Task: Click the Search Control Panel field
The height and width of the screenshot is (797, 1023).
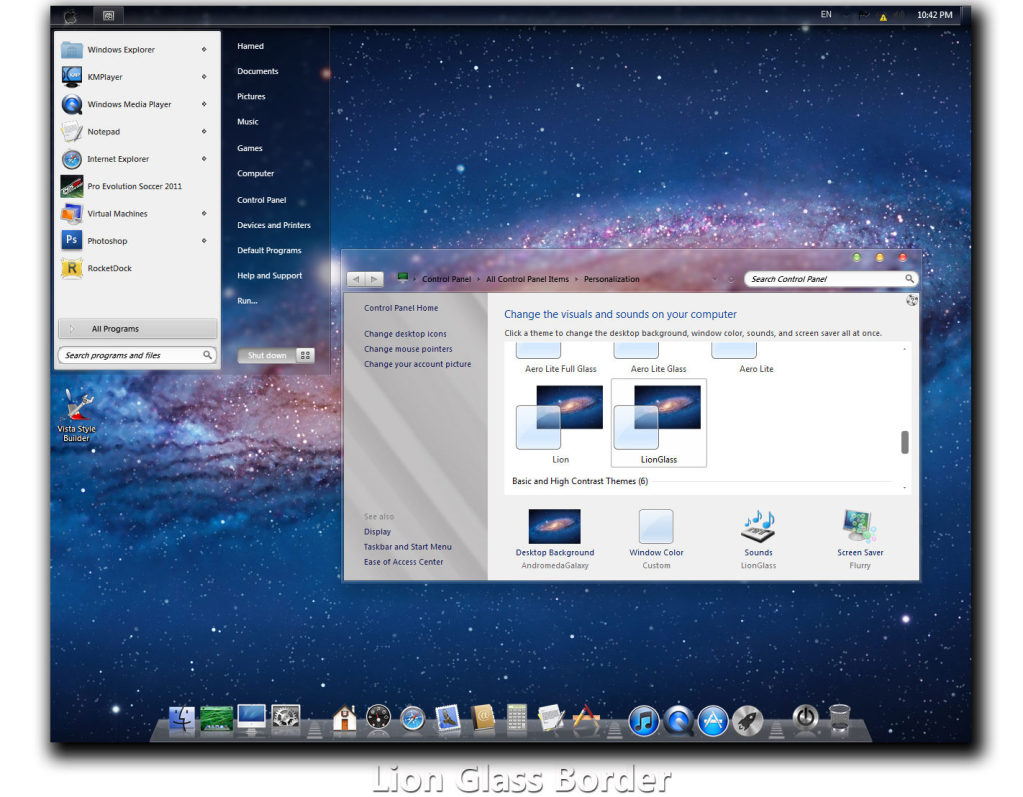Action: 831,278
